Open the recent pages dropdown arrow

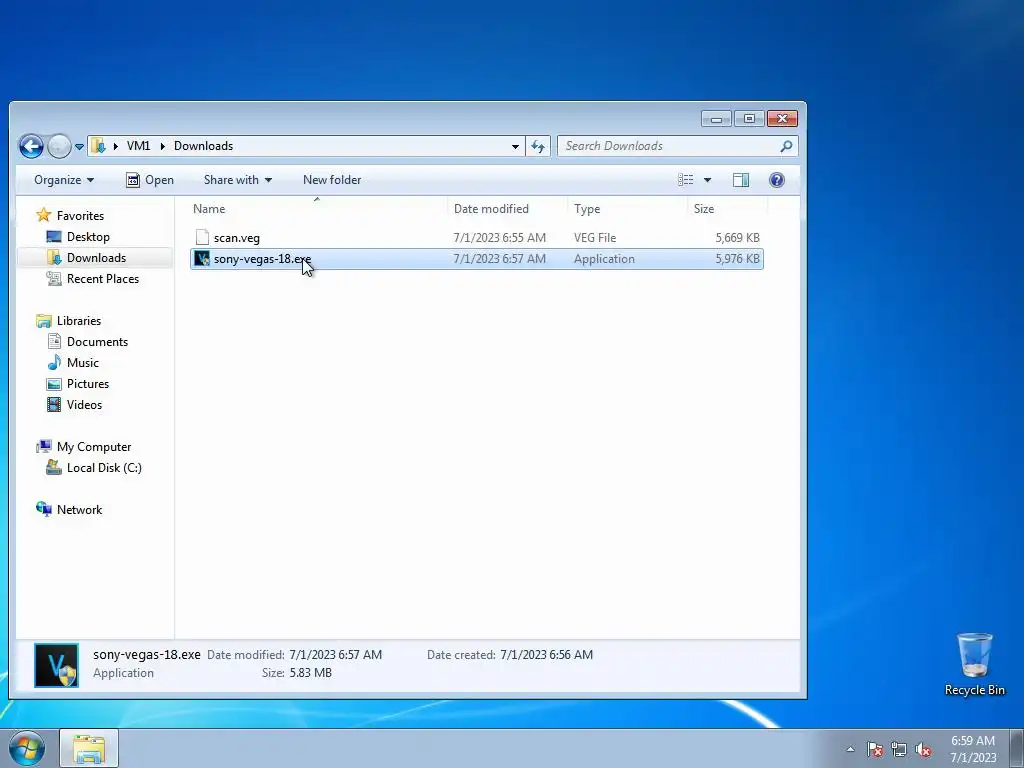pos(79,147)
